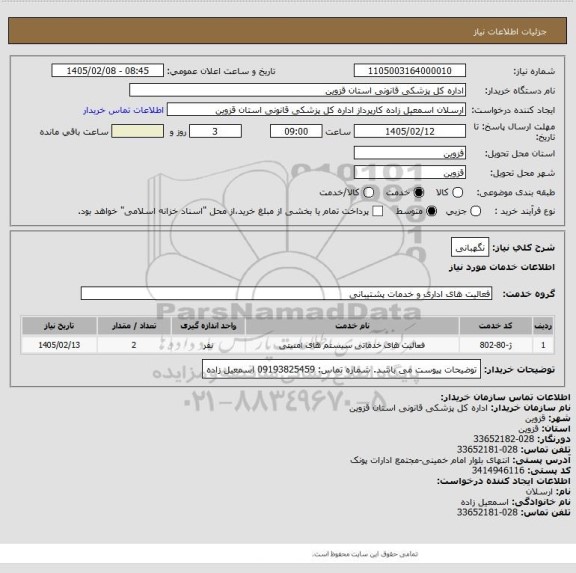Click the service group field فعالیت های اداری
Viewport: 576px width, 573px height.
click(286, 293)
